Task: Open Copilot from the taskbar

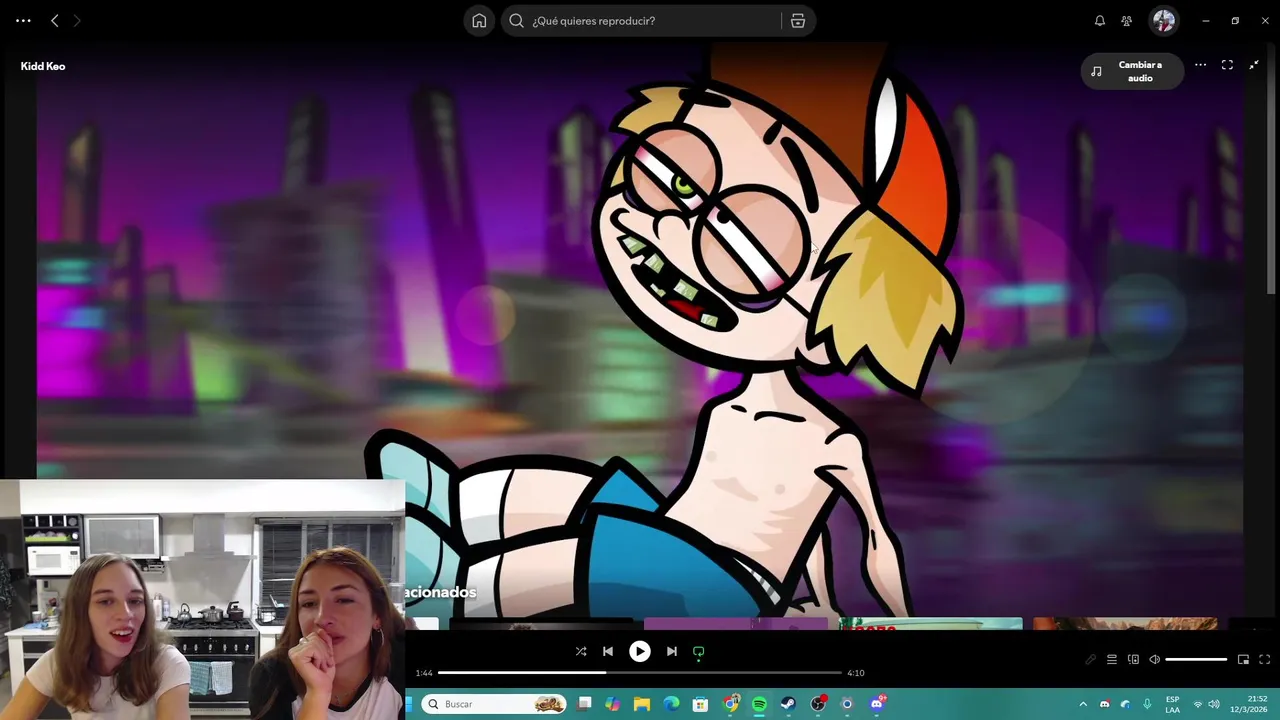Action: click(x=613, y=704)
